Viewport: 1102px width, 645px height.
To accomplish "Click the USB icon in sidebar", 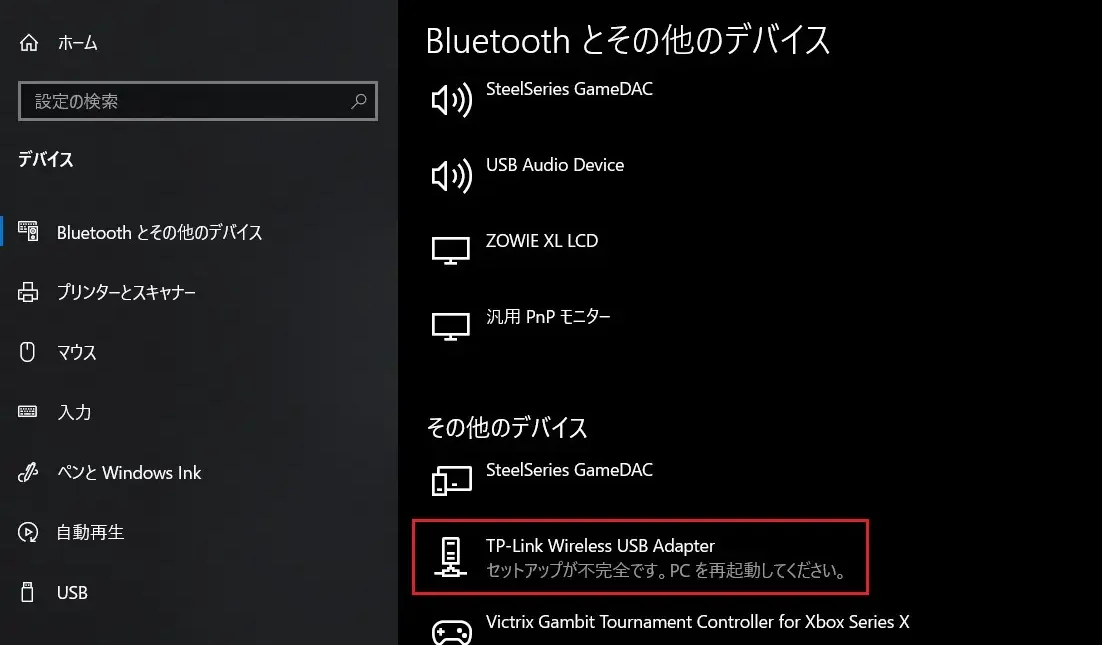I will point(27,592).
